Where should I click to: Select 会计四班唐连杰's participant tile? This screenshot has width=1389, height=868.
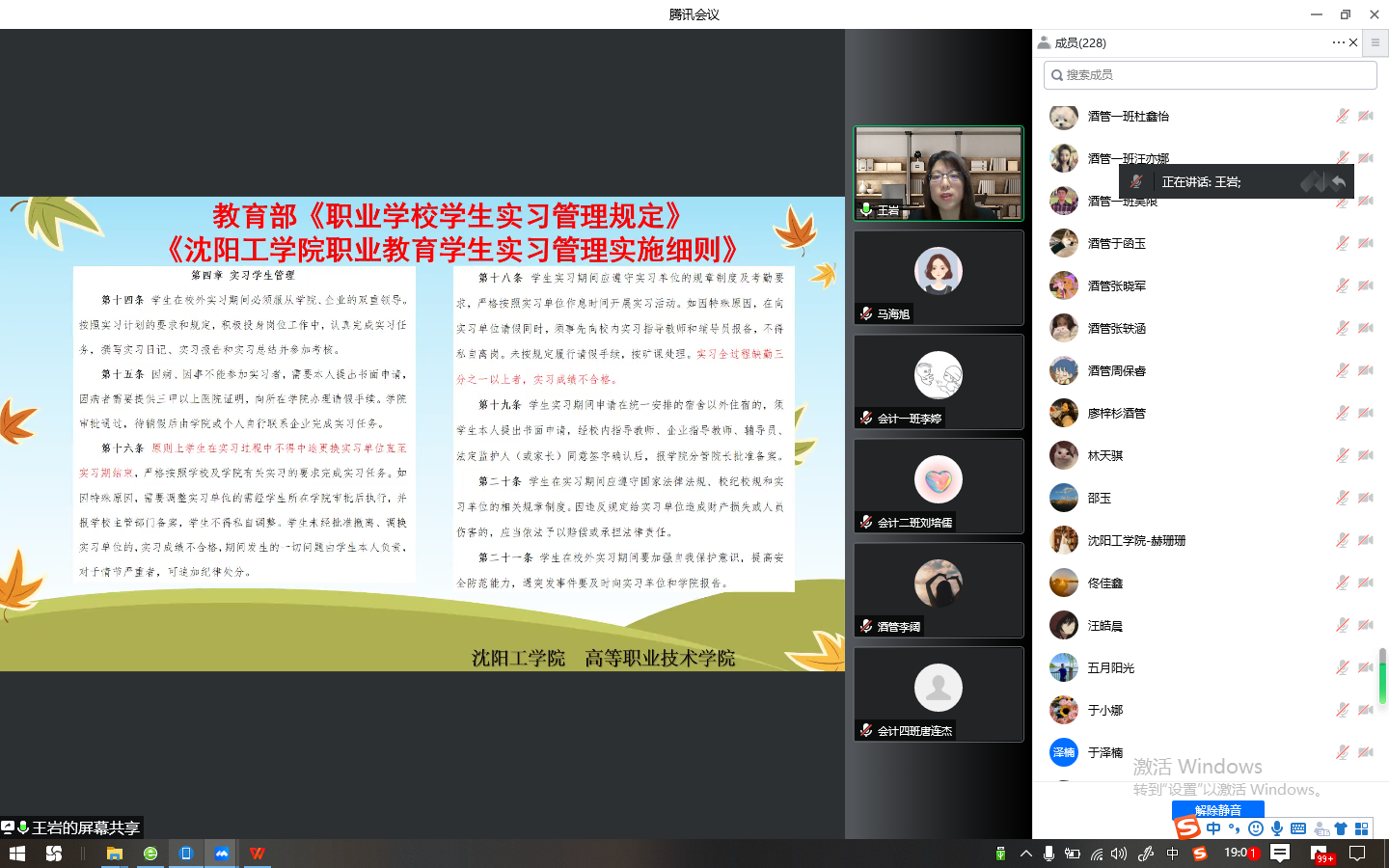[939, 694]
